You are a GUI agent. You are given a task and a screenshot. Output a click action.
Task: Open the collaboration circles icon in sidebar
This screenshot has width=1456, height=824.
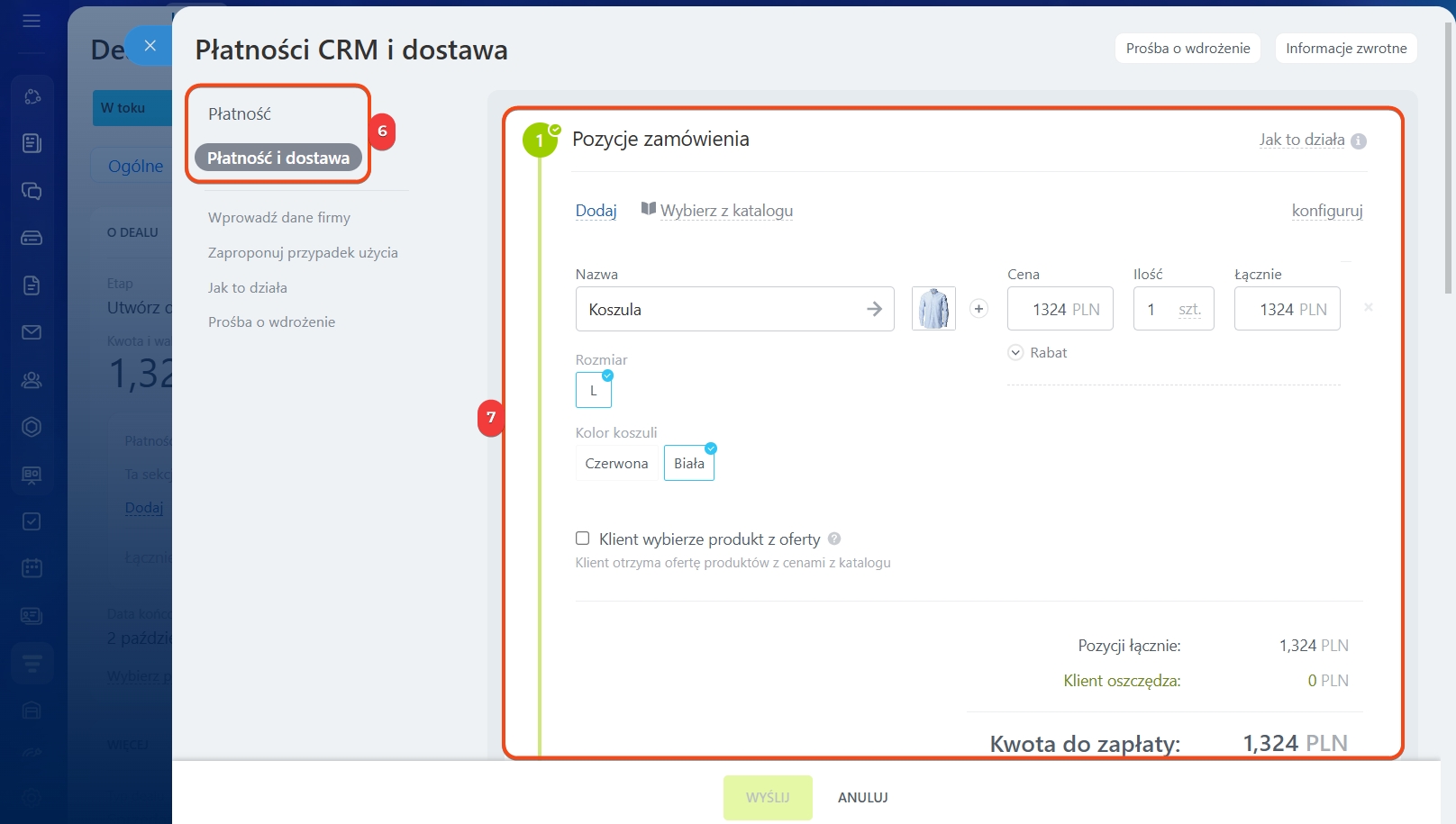[x=32, y=96]
